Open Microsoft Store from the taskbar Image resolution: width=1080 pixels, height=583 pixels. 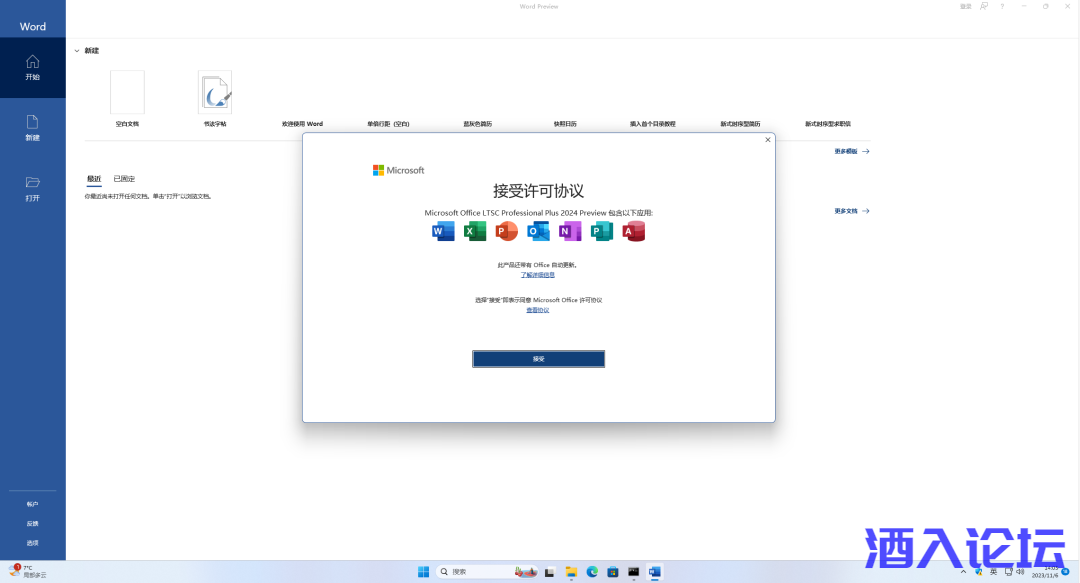(x=612, y=572)
